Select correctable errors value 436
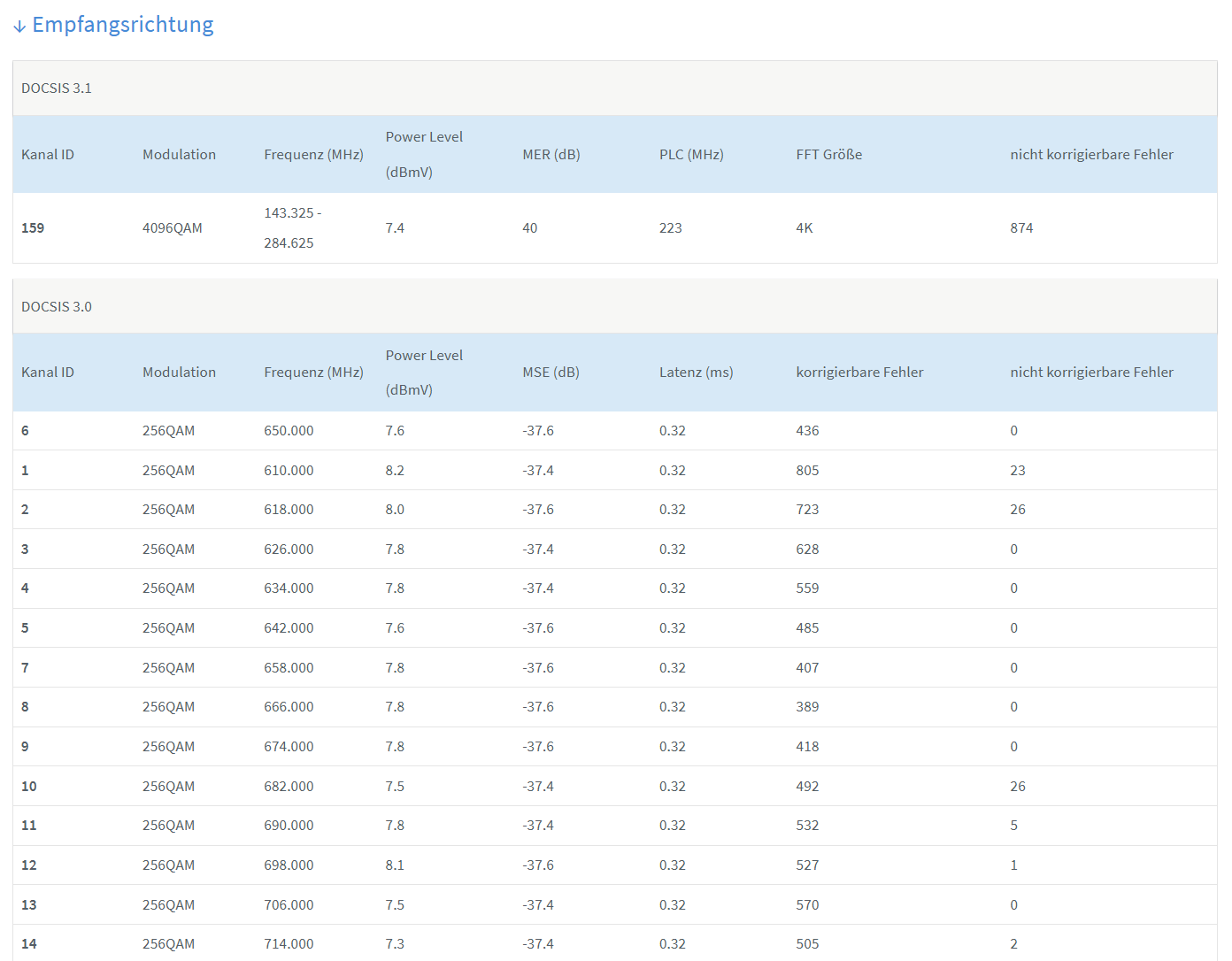 (x=807, y=431)
